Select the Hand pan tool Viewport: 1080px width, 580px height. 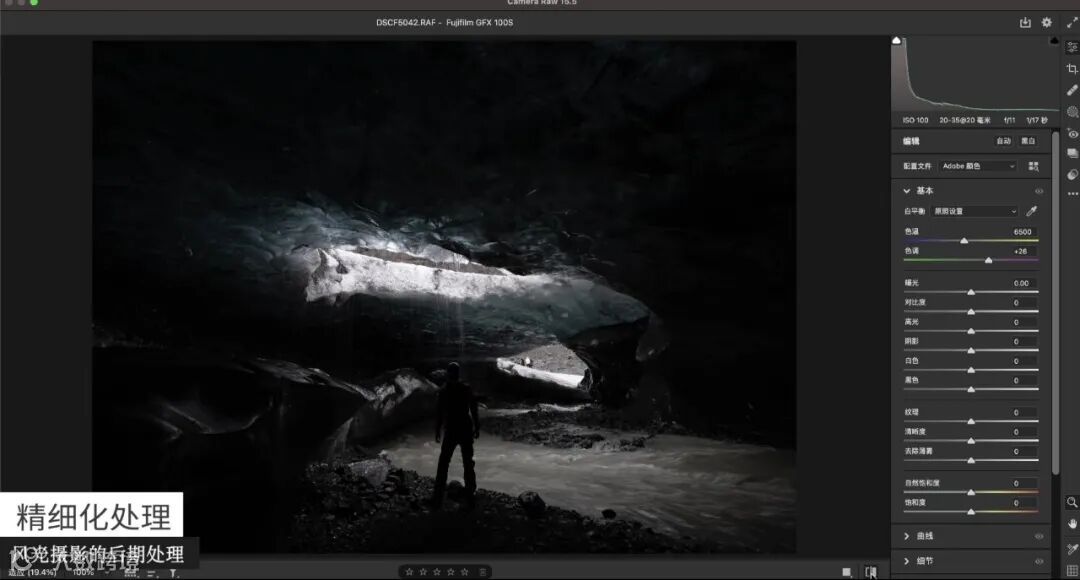click(1072, 523)
